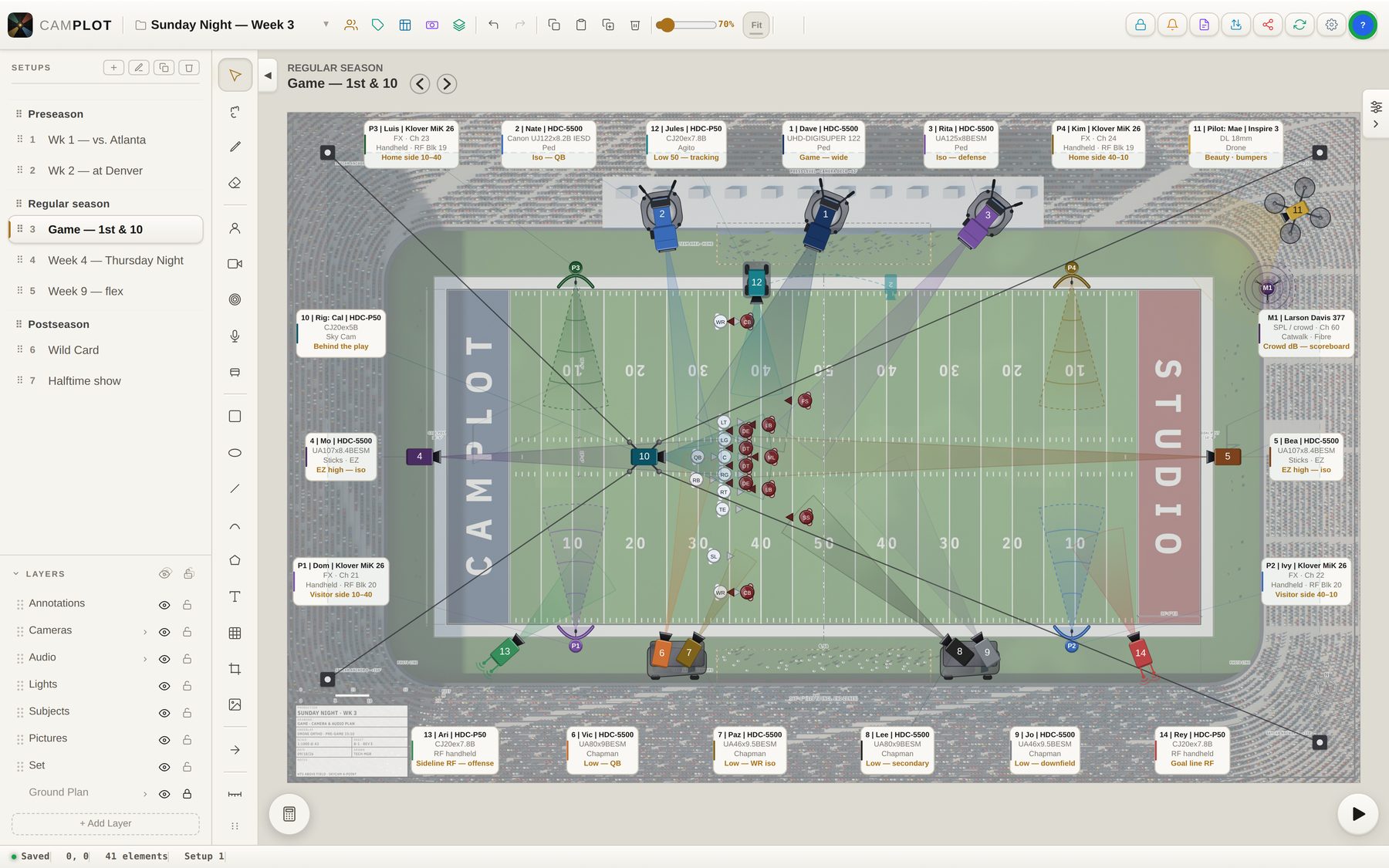
Task: Toggle all layers visibility in header
Action: (x=164, y=574)
